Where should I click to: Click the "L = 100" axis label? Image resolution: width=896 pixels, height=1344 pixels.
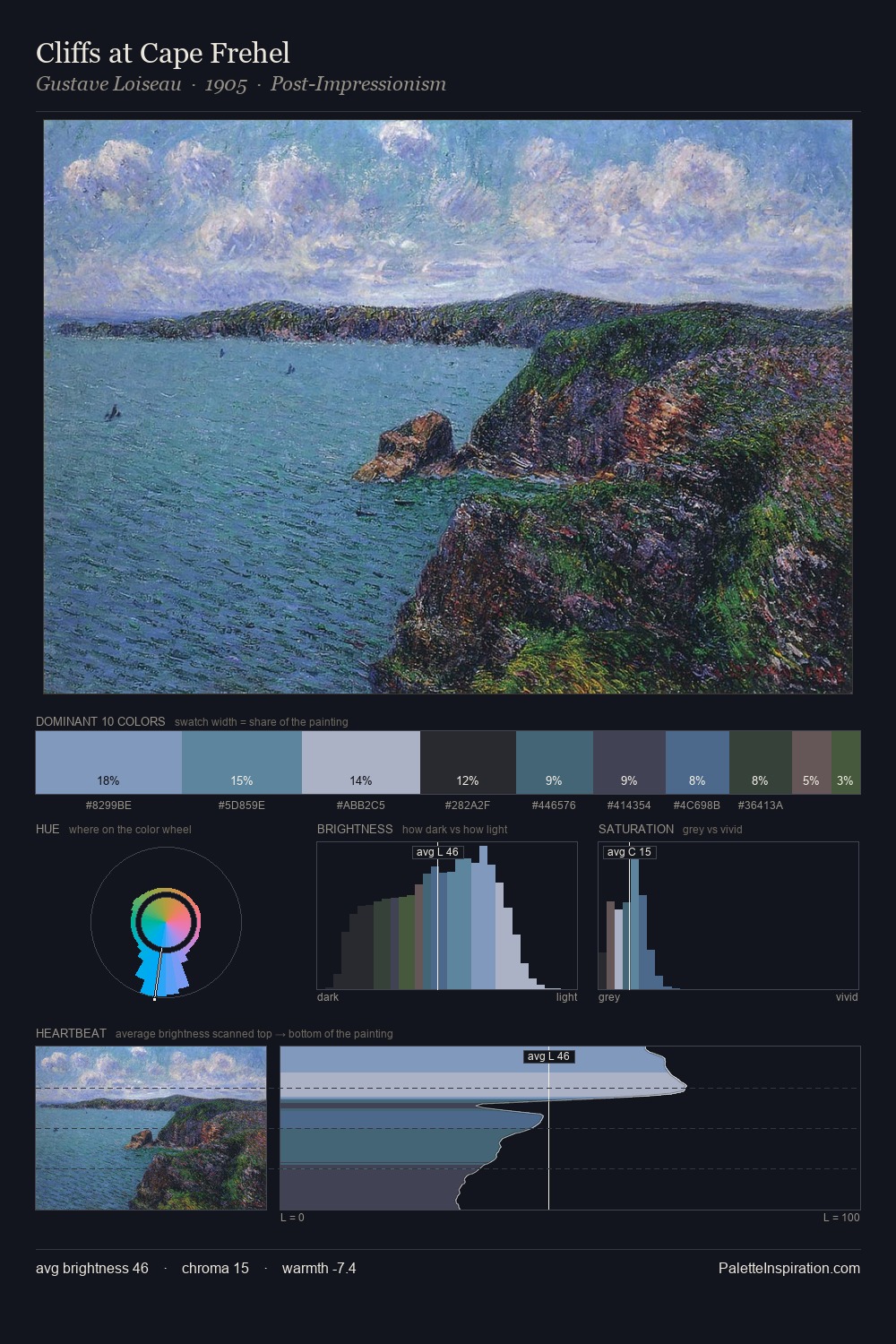[x=841, y=1218]
